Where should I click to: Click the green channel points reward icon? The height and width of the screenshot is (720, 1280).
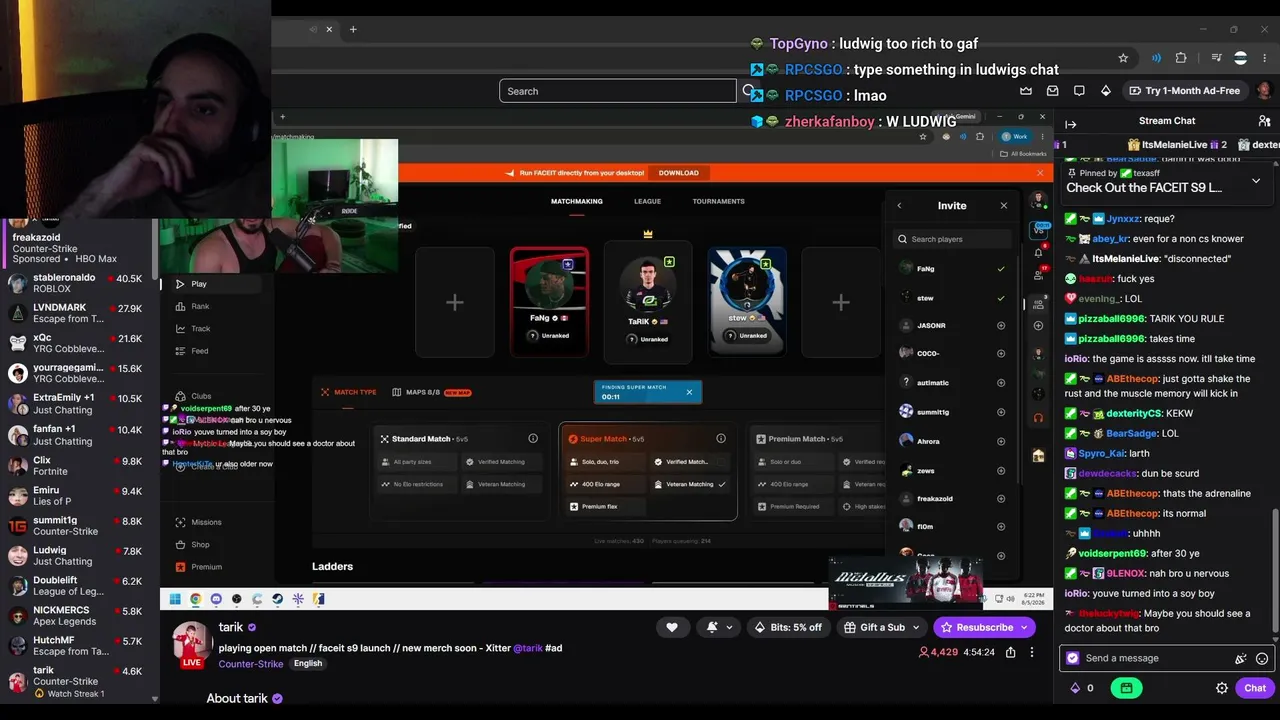[1126, 688]
